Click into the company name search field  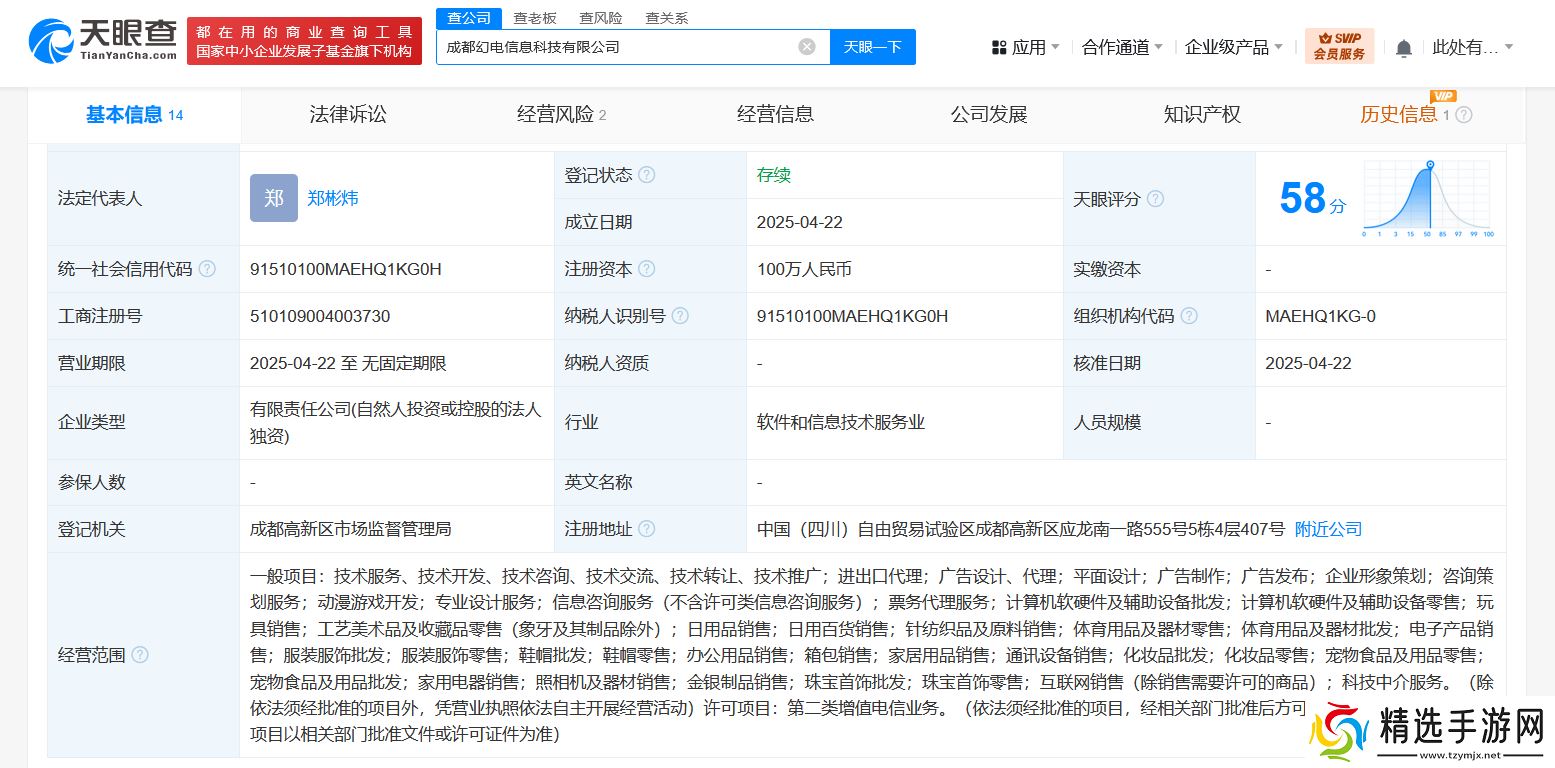615,47
